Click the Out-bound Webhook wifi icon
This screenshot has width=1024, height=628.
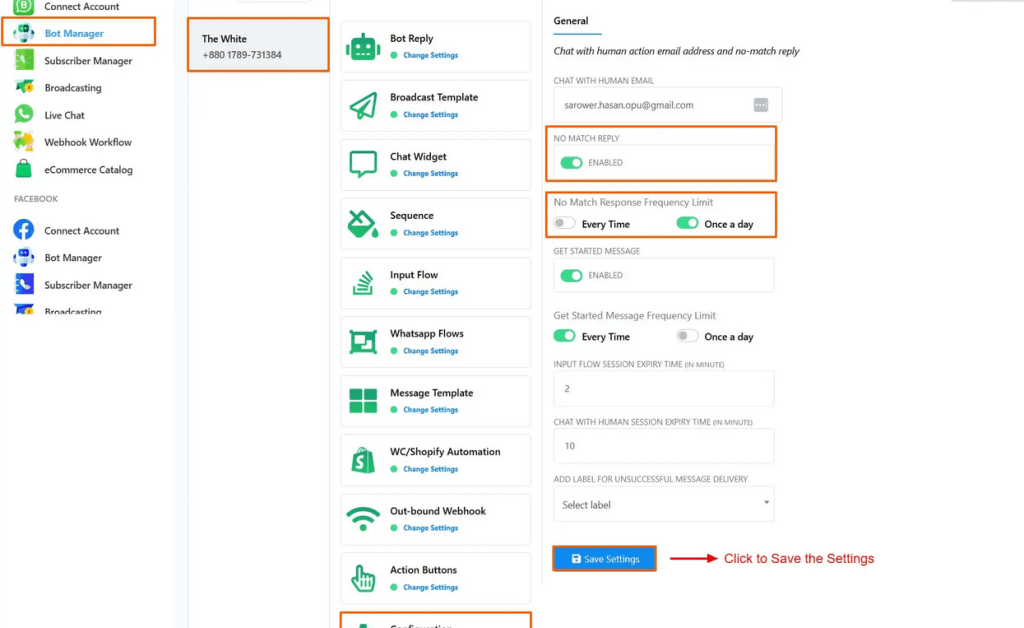tap(363, 519)
